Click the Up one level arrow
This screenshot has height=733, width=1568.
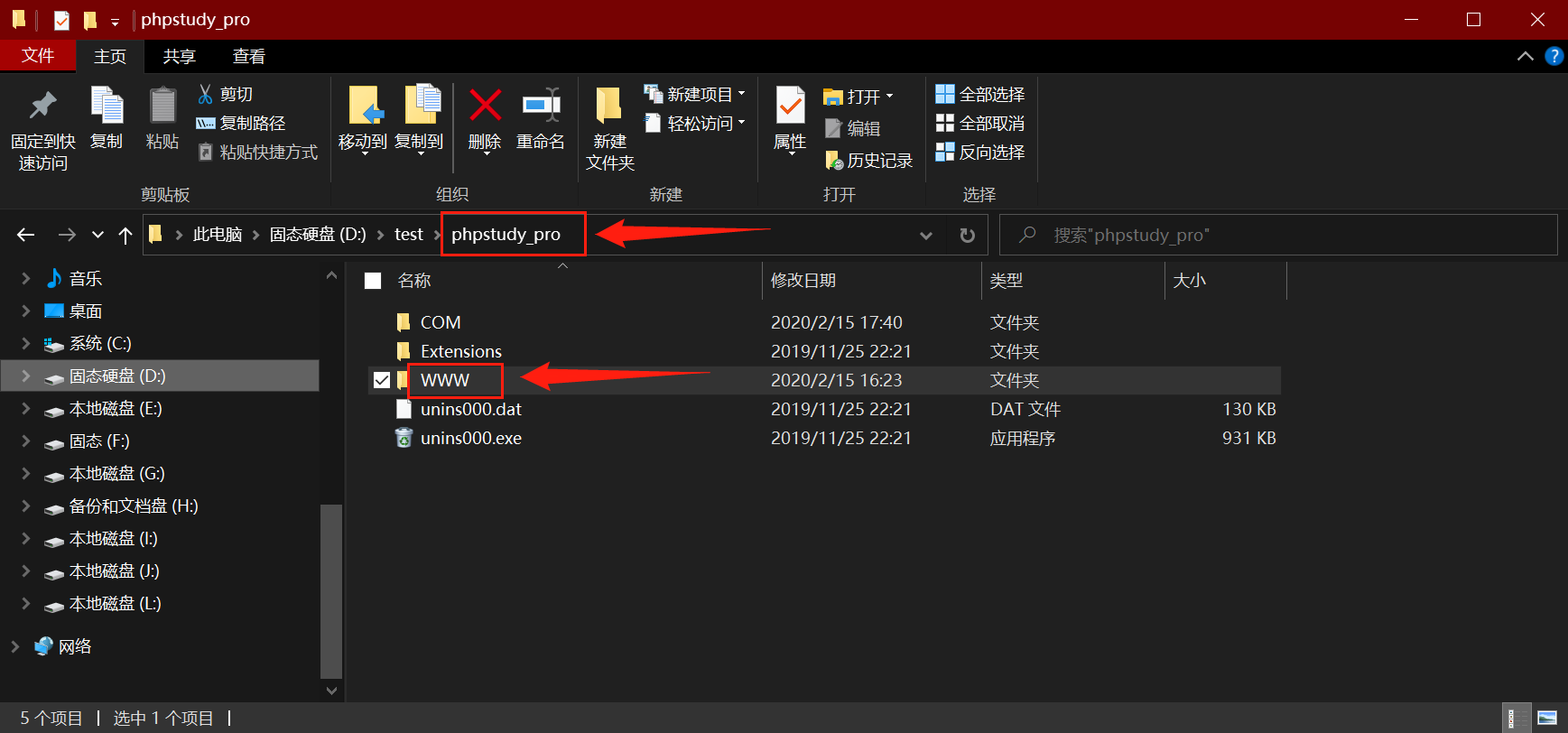(x=125, y=235)
